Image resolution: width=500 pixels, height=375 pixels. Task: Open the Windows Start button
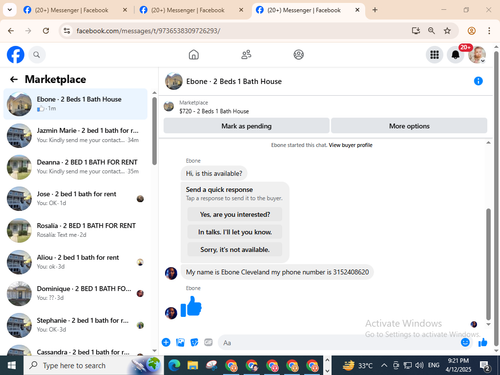pyautogui.click(x=12, y=365)
